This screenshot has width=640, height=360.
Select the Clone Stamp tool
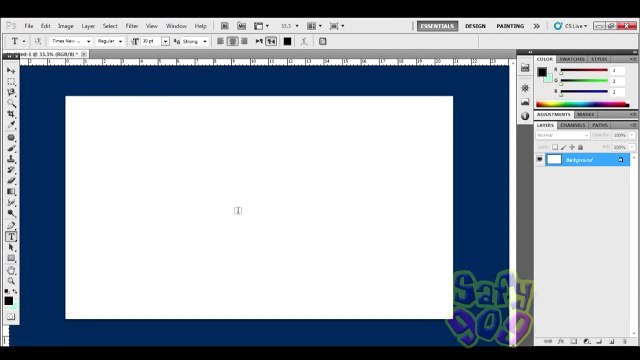click(11, 159)
